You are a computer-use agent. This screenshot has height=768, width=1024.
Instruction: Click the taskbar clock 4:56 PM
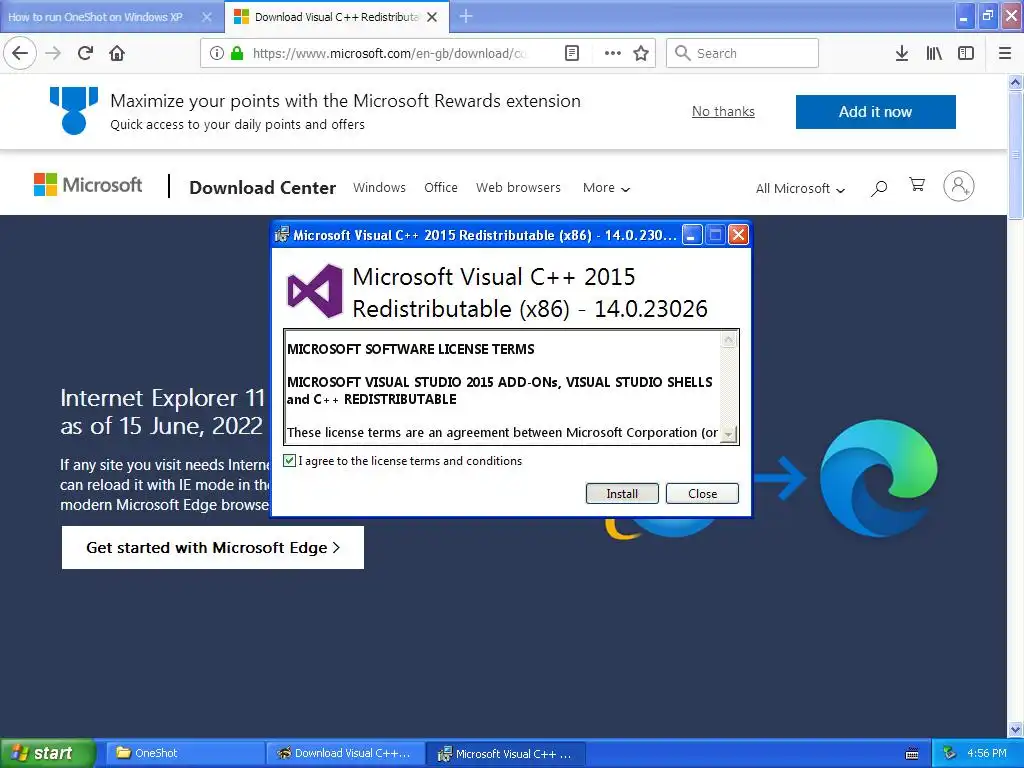[x=987, y=753]
